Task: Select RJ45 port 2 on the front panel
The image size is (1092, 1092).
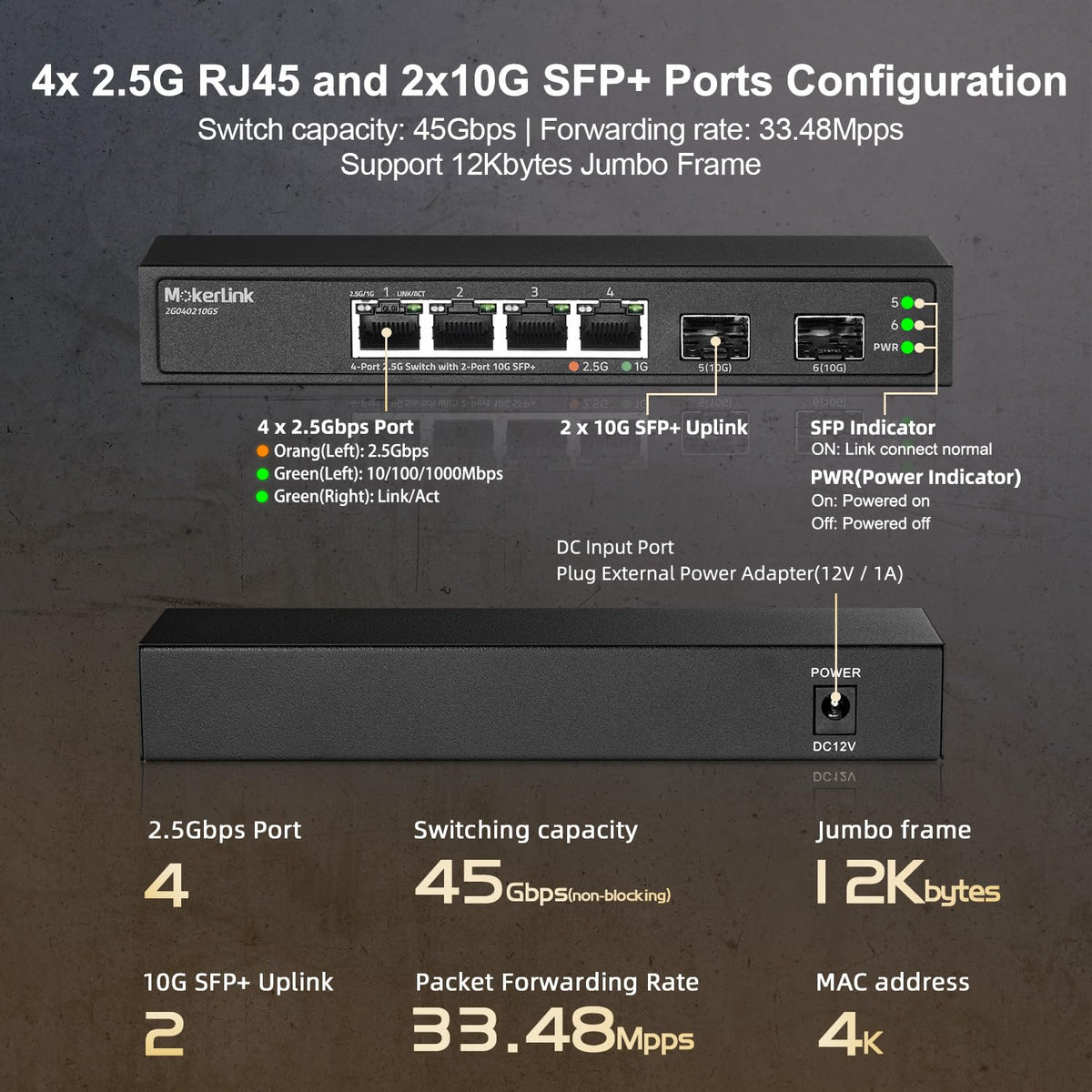Action: pos(461,329)
